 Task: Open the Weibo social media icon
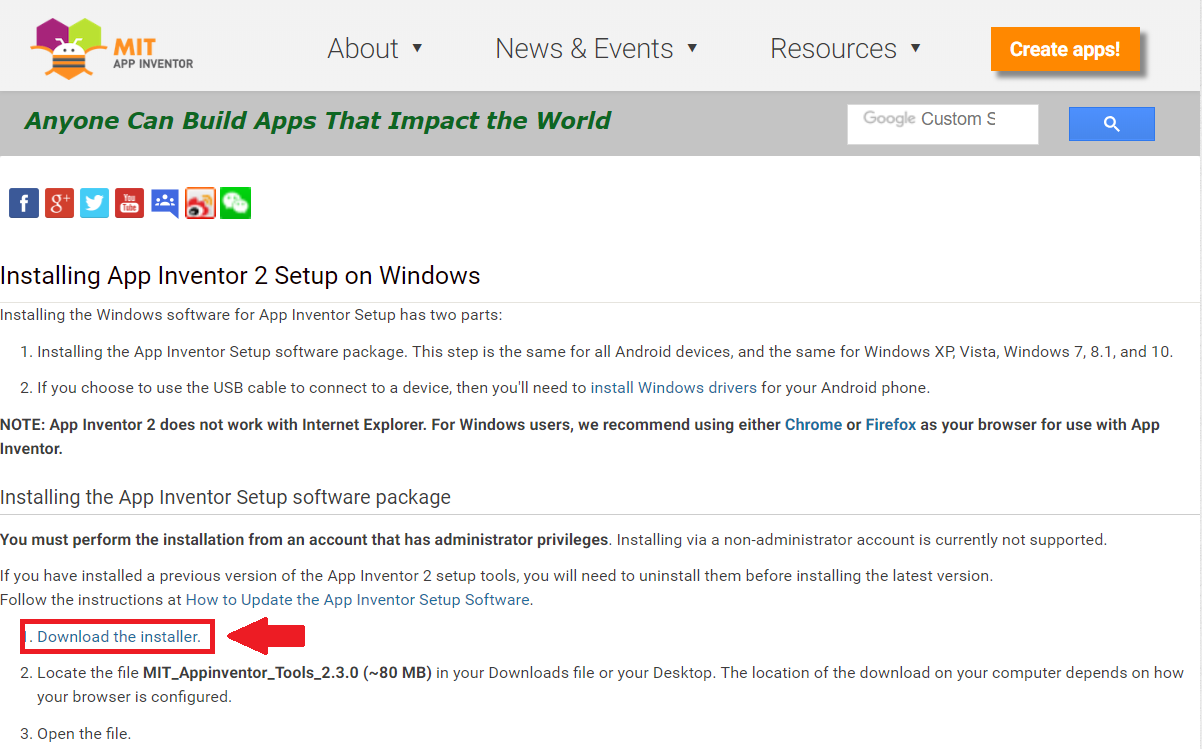click(x=199, y=203)
